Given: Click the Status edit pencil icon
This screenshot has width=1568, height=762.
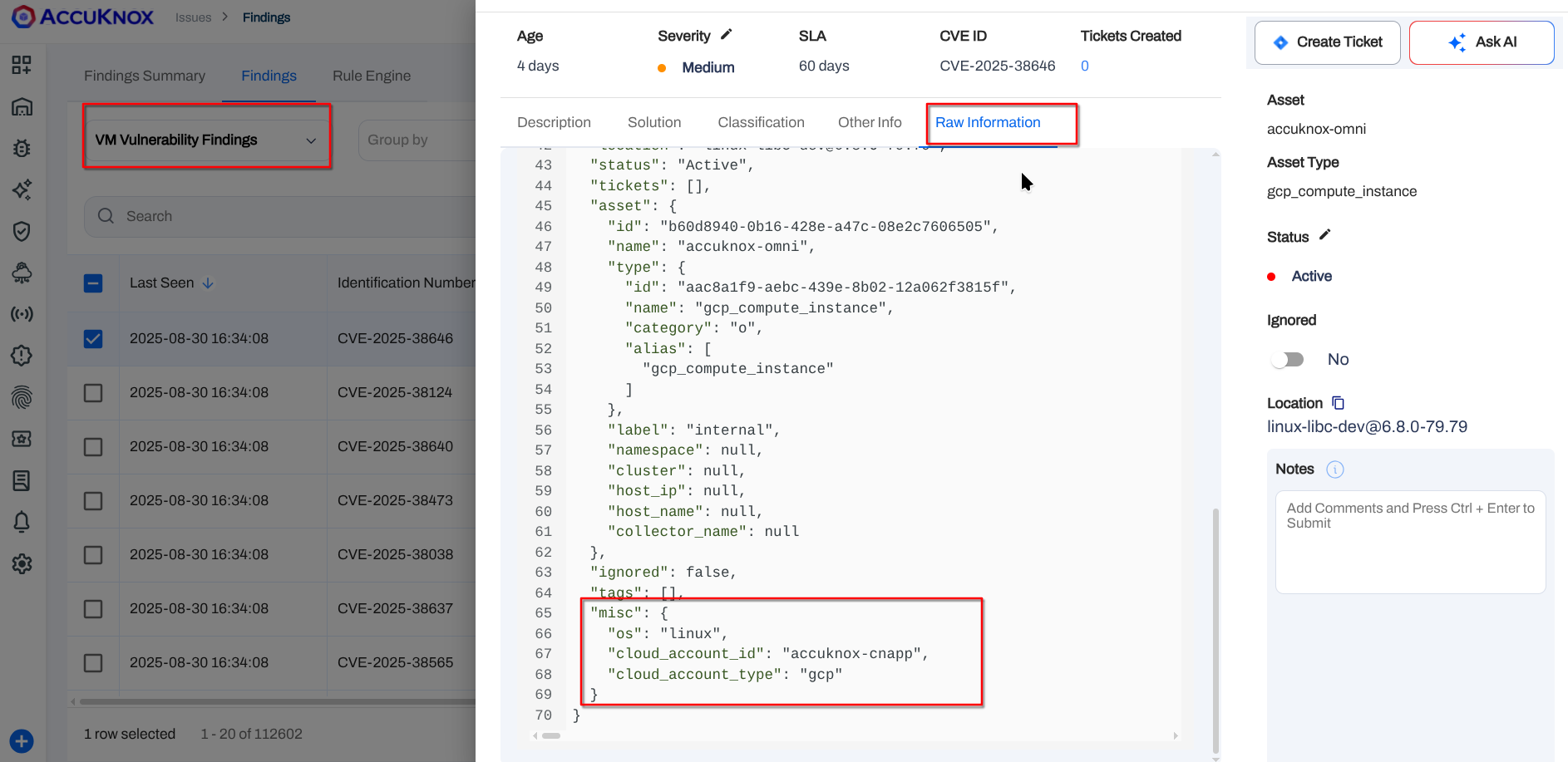Looking at the screenshot, I should (x=1324, y=235).
